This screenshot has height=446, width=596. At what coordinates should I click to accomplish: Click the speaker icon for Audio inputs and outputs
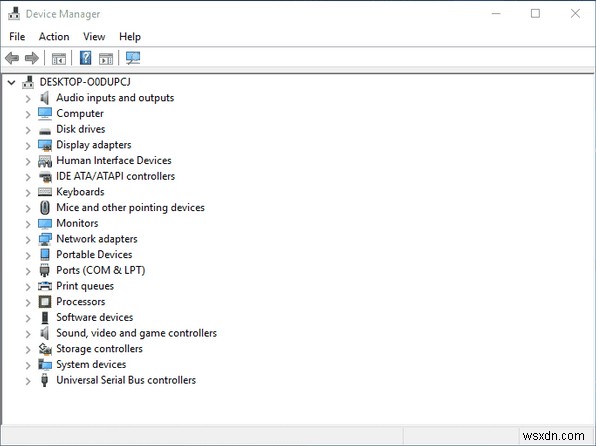[x=44, y=98]
